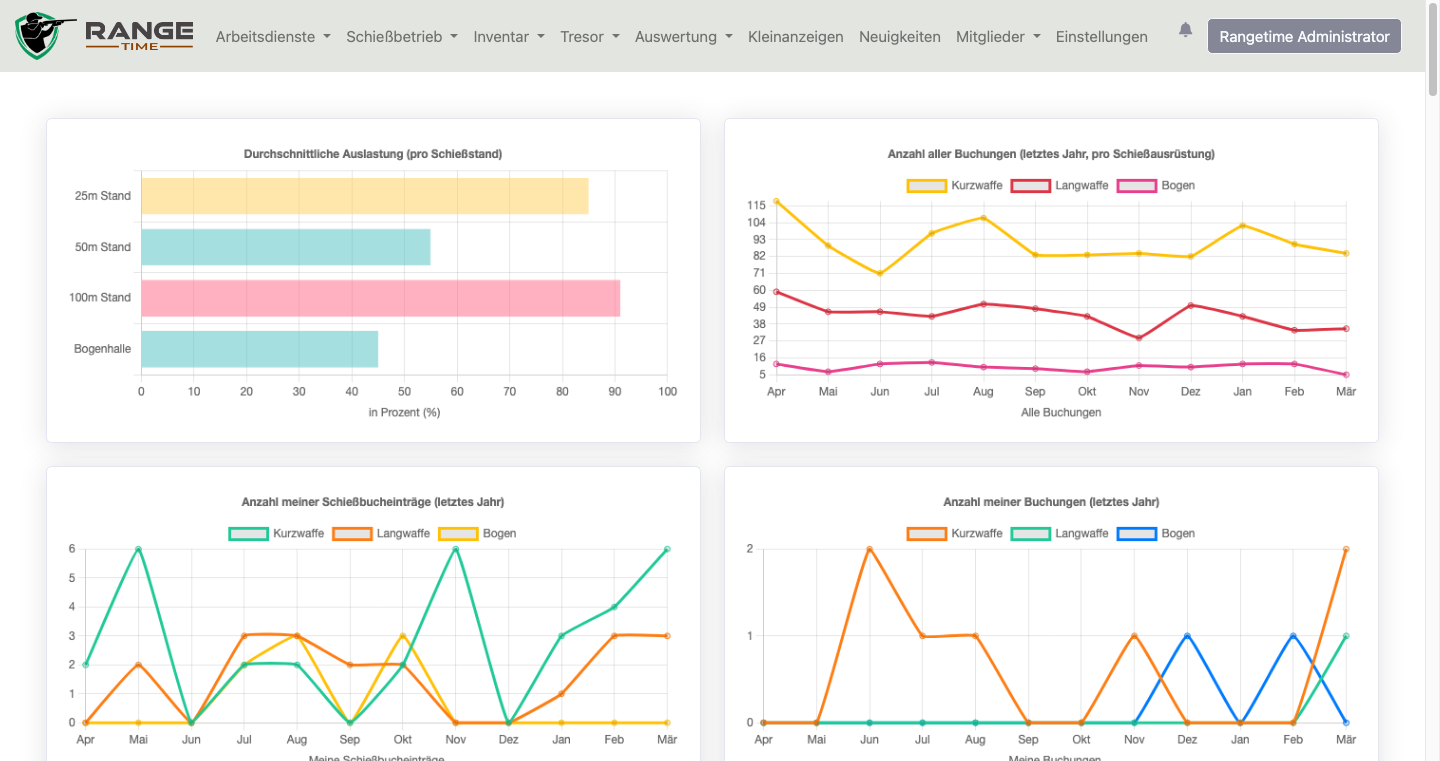Go to Kleinanzeigen page
The width and height of the screenshot is (1440, 761).
tap(795, 37)
